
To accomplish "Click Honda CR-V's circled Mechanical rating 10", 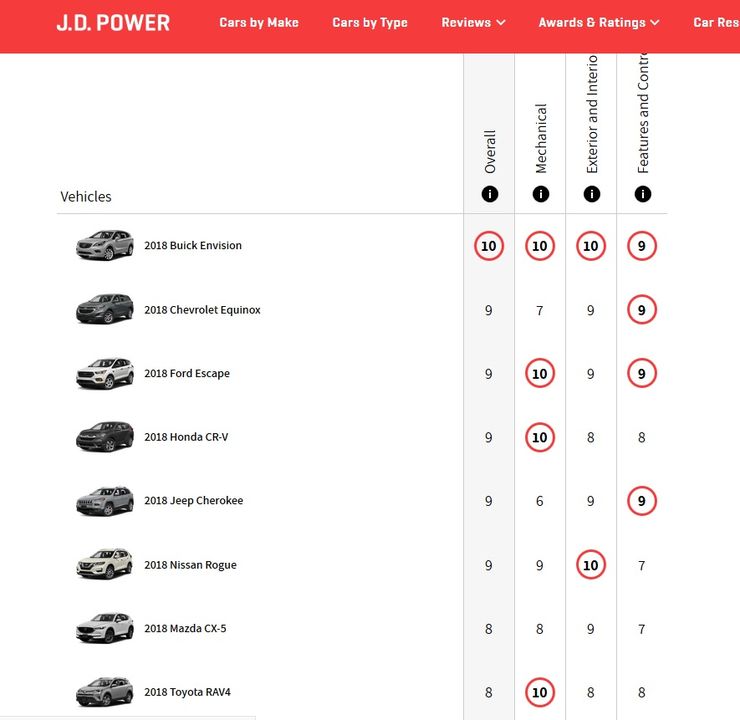I will tap(540, 437).
